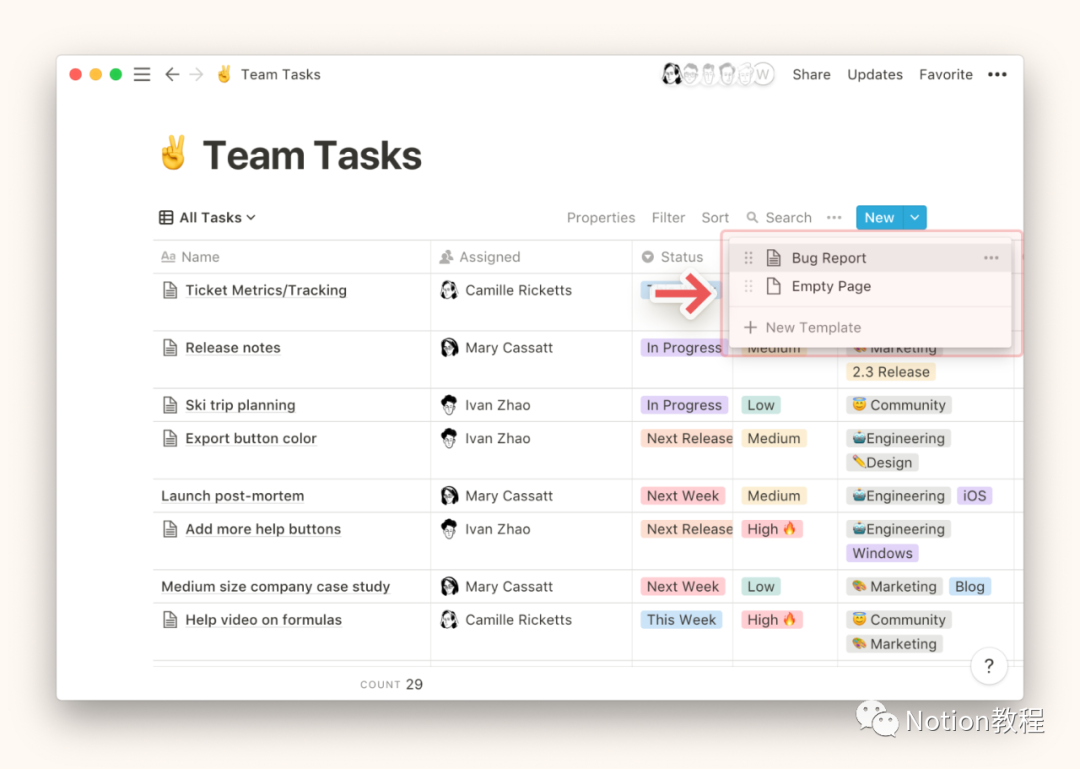Open the view options ellipsis beside Search

[834, 218]
